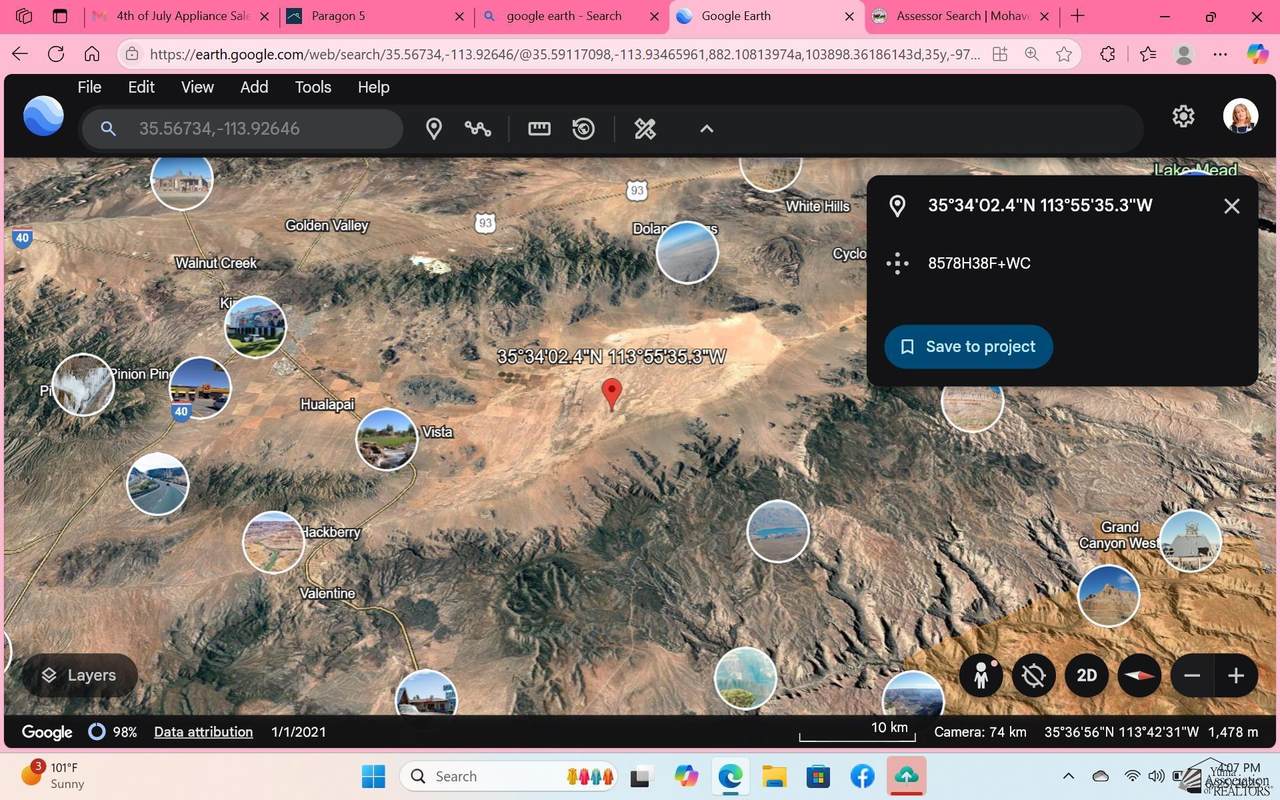The image size is (1280, 800).
Task: Select the Draw path tool icon
Action: point(478,128)
